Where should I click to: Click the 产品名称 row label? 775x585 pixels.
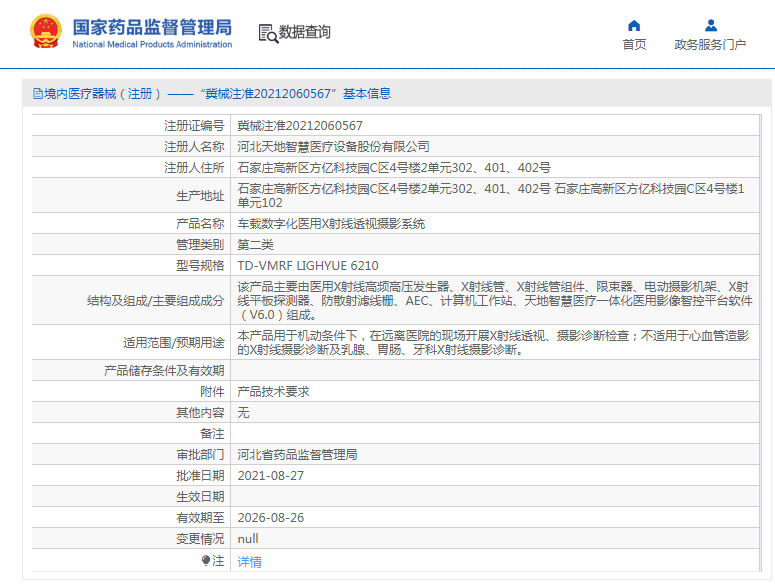click(200, 224)
